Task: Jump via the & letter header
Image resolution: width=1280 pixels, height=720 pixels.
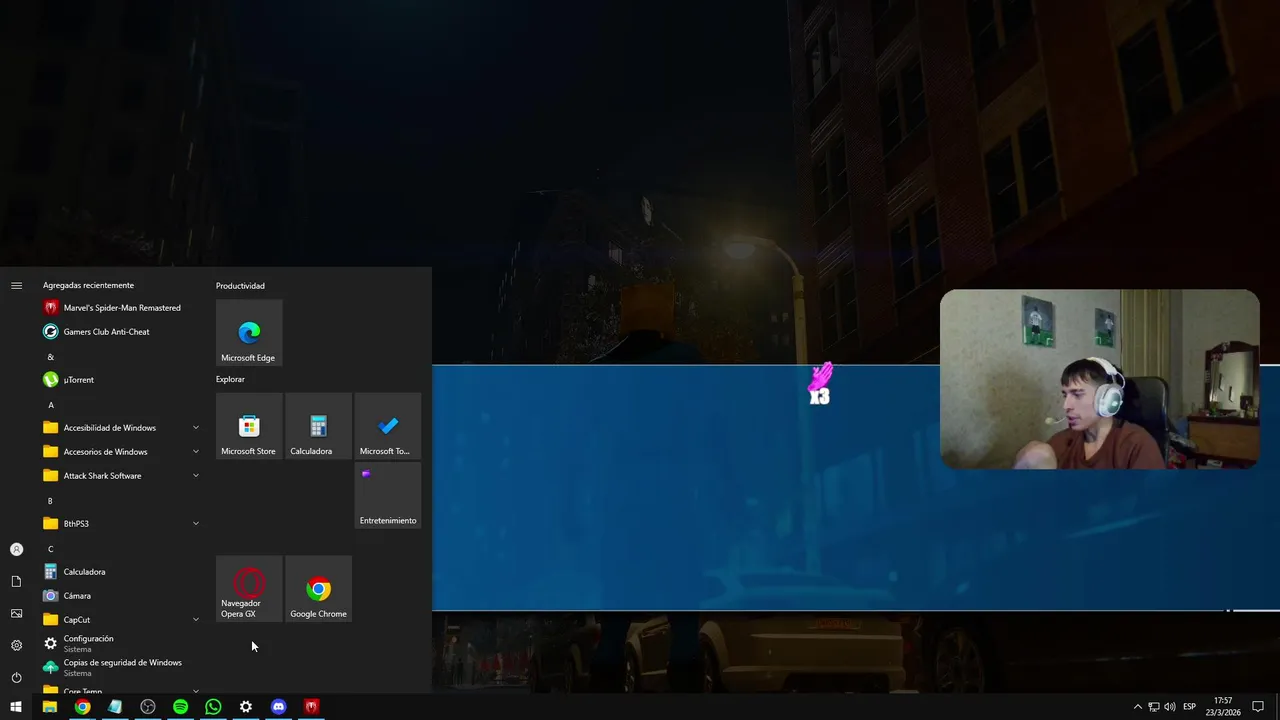Action: click(x=50, y=357)
